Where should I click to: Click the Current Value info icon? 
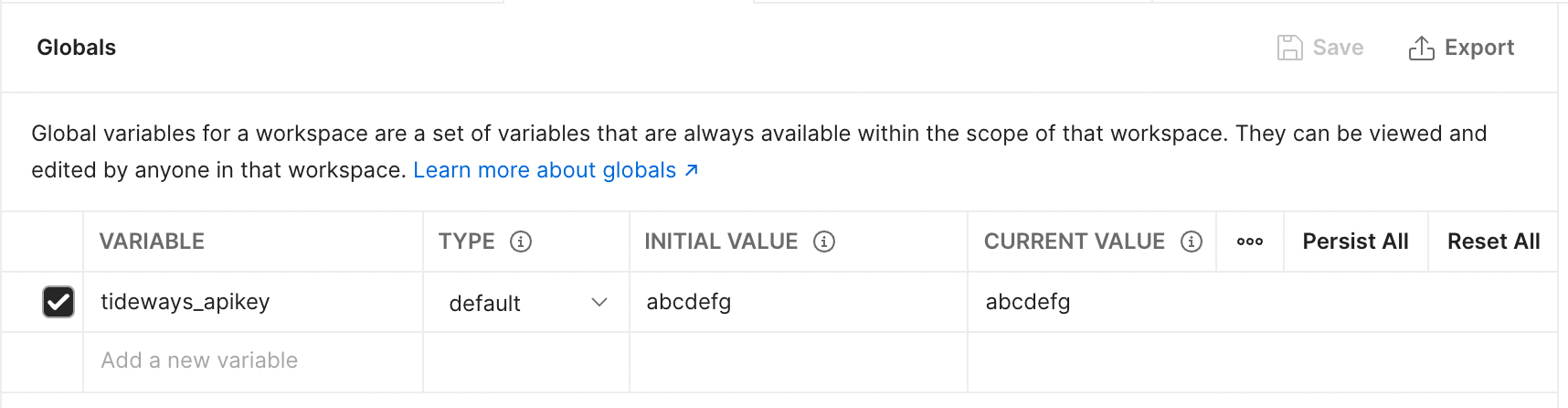pyautogui.click(x=1192, y=242)
